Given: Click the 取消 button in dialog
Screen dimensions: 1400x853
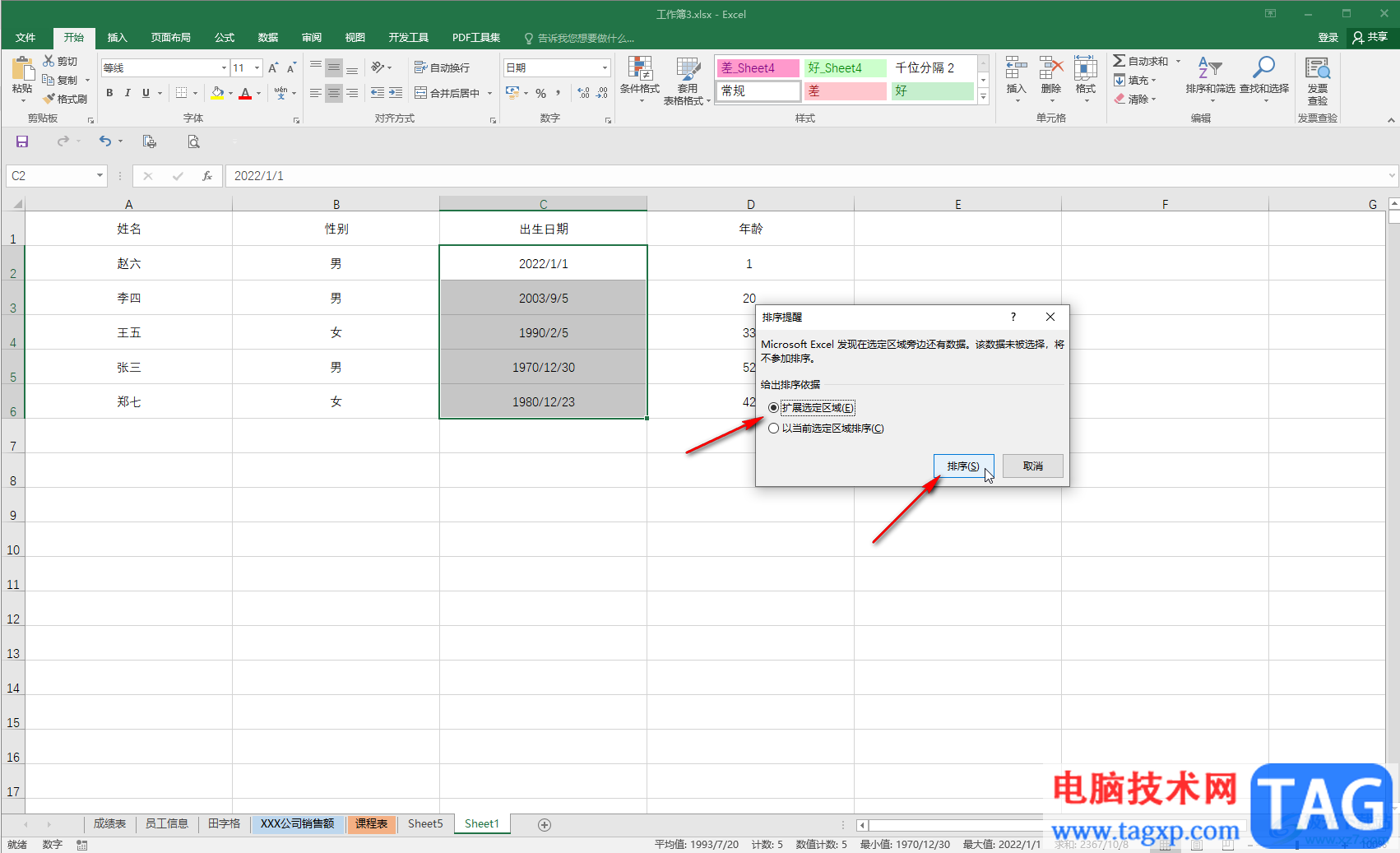Looking at the screenshot, I should 1033,466.
